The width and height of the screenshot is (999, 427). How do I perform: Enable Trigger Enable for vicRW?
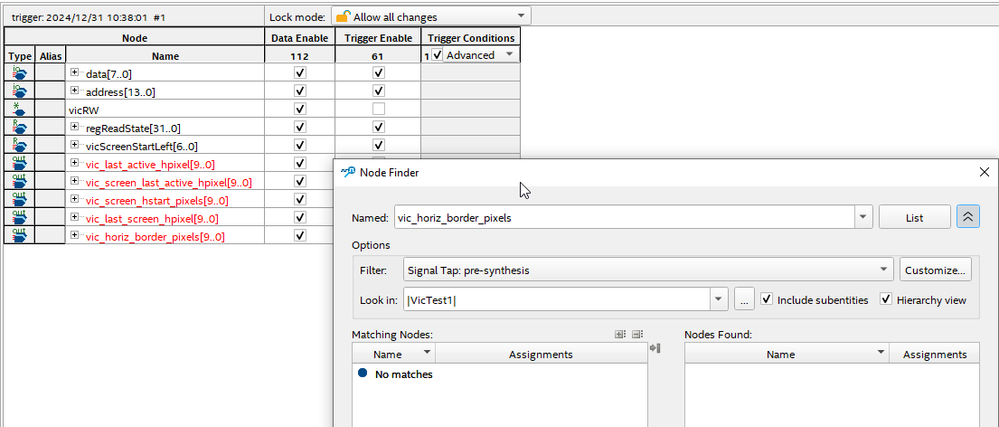pos(378,109)
